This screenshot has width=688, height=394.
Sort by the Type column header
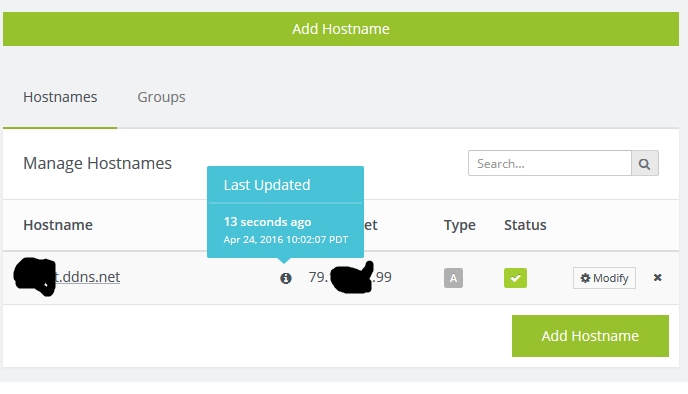click(x=459, y=225)
